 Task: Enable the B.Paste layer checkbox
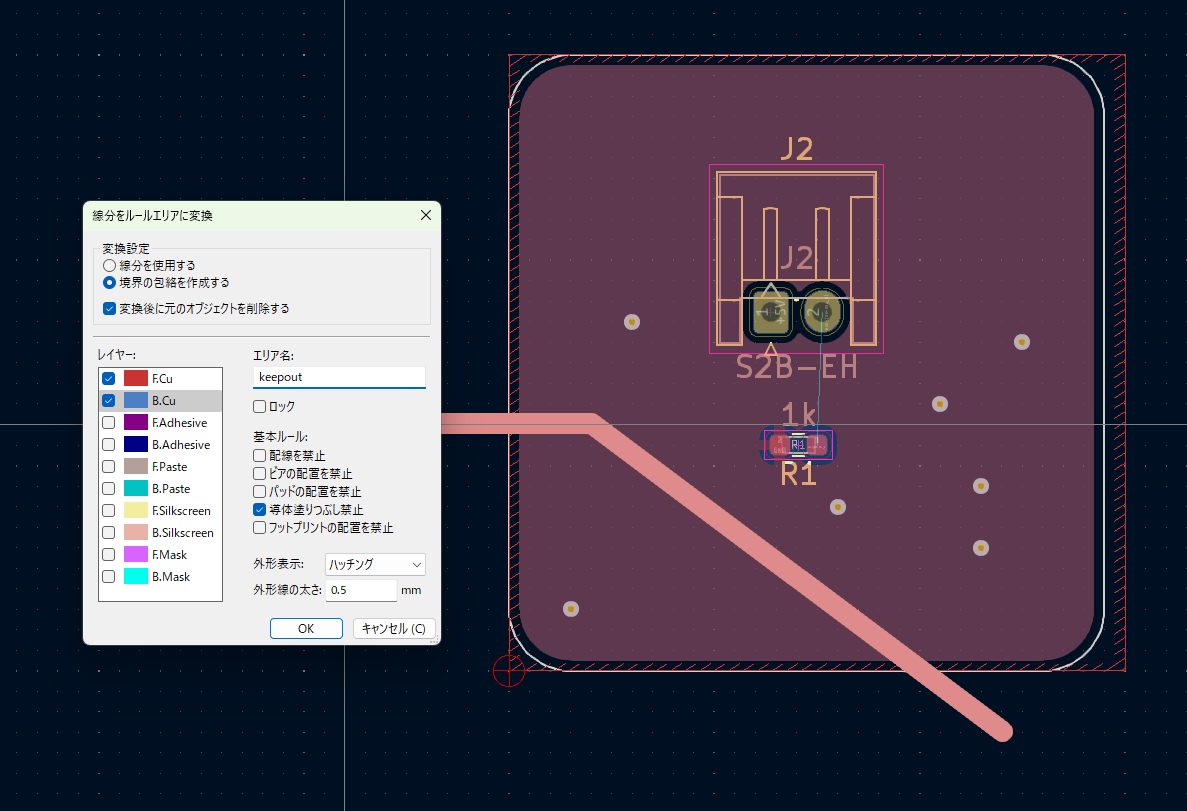pyautogui.click(x=109, y=488)
